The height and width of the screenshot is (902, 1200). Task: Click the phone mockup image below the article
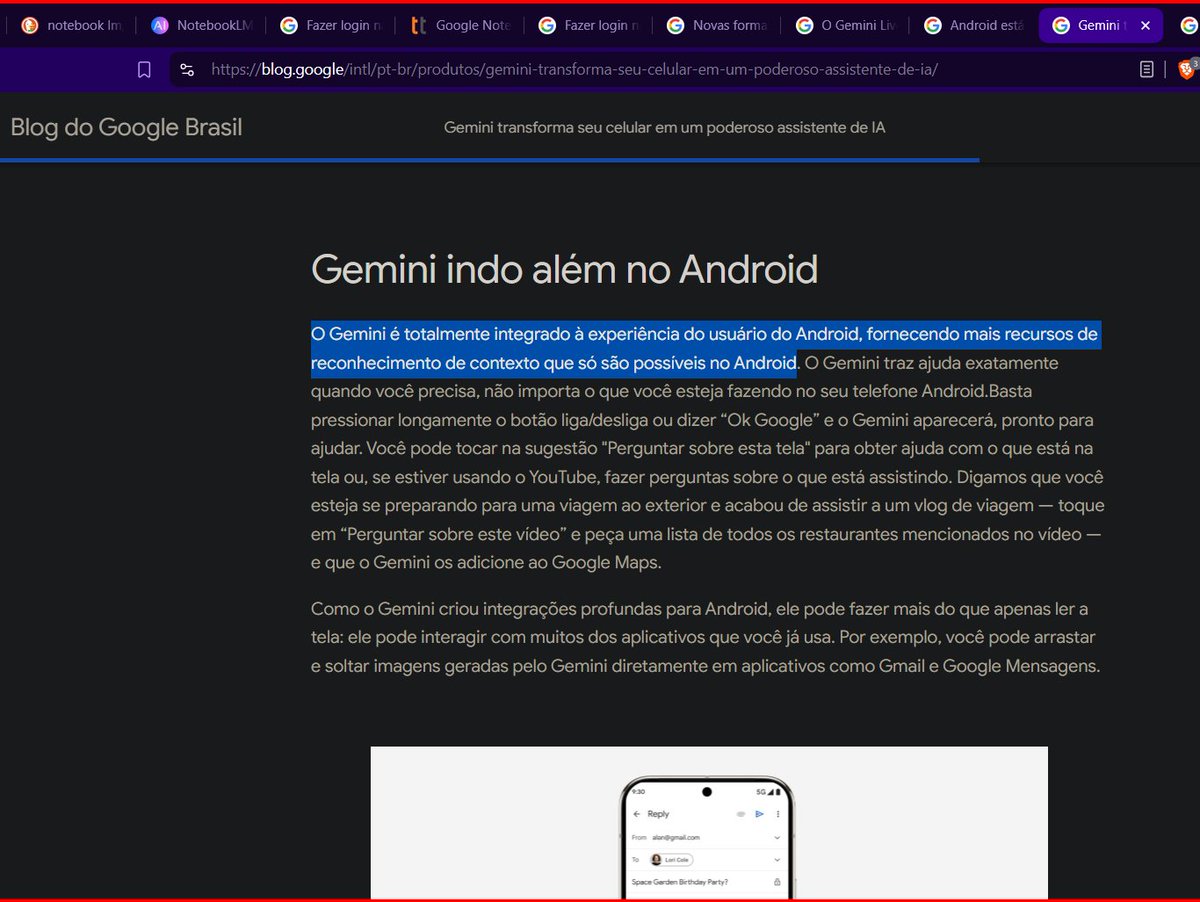709,823
